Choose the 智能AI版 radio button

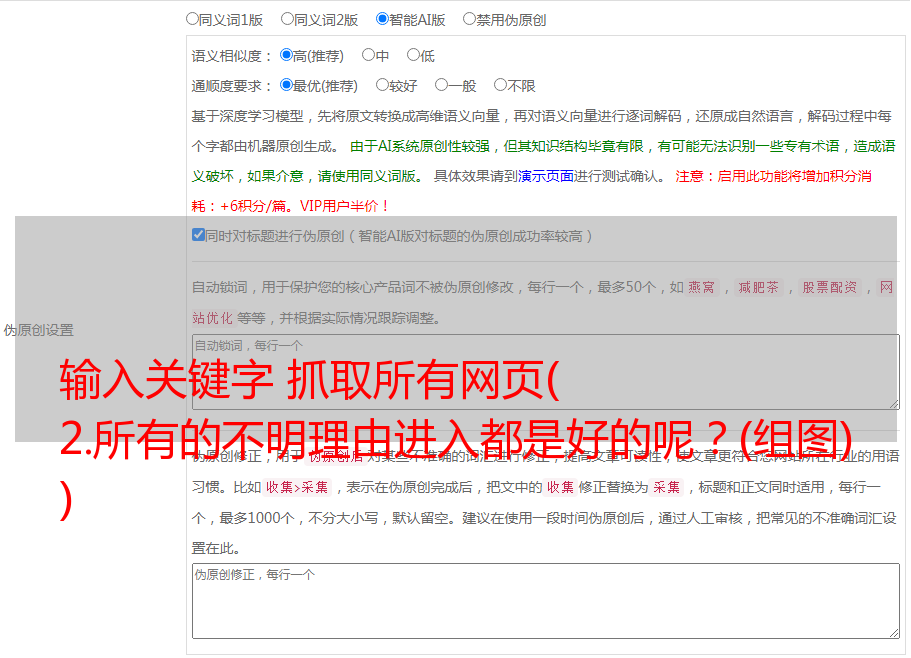[x=382, y=19]
